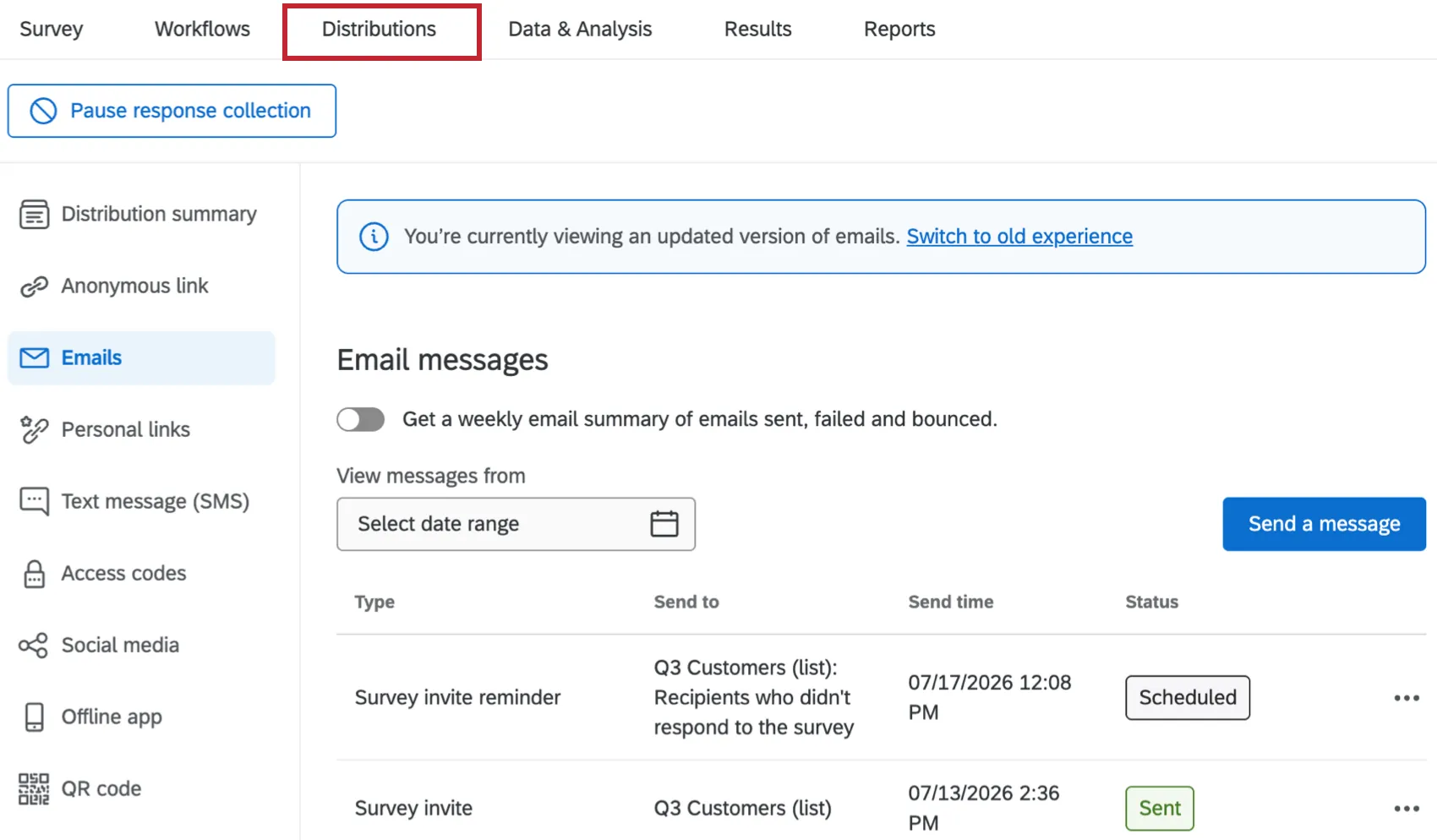Click the Type column header

coord(374,602)
